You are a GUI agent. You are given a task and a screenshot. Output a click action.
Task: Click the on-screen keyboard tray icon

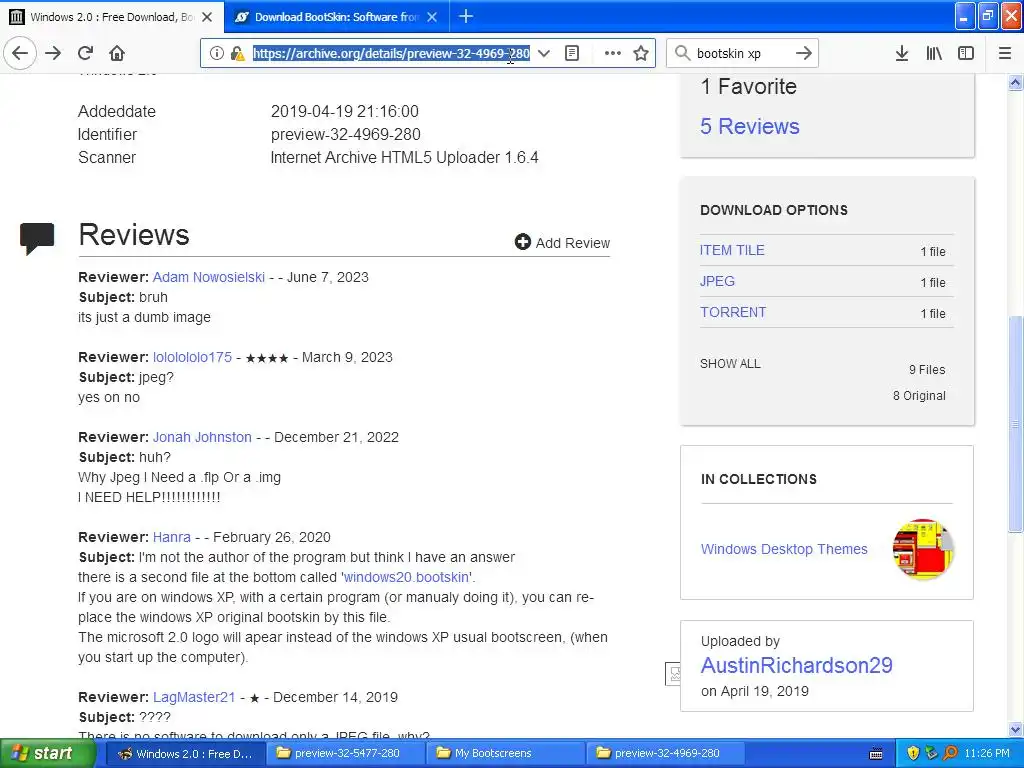click(876, 754)
